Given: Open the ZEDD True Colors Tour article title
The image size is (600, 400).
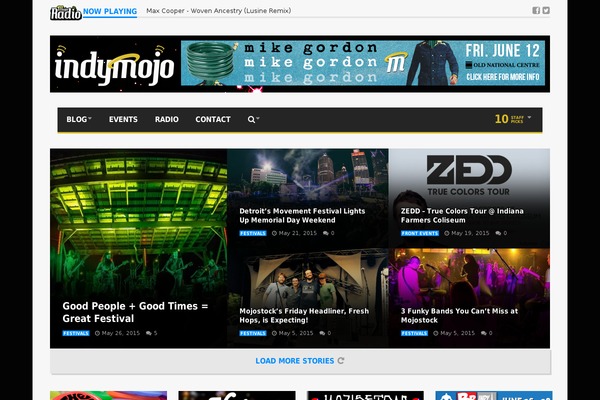Looking at the screenshot, I should 462,216.
